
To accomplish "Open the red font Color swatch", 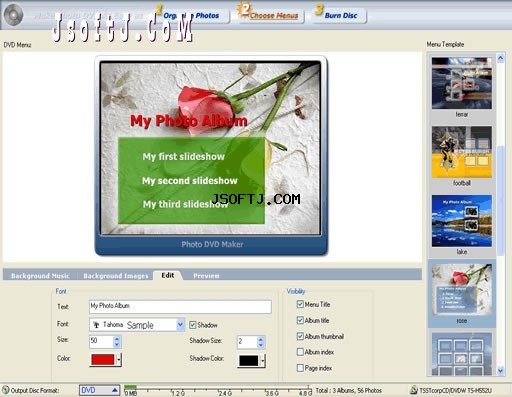I will click(x=103, y=360).
